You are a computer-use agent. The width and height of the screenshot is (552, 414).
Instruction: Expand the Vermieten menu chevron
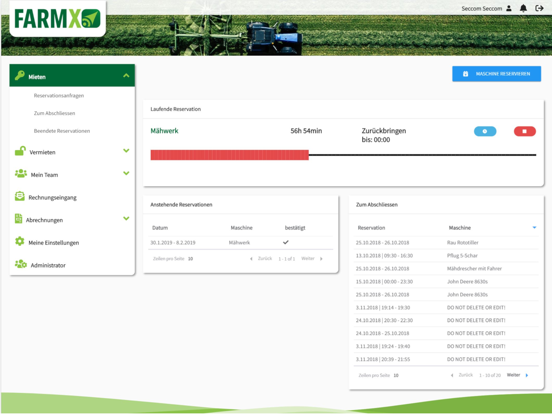tap(126, 151)
